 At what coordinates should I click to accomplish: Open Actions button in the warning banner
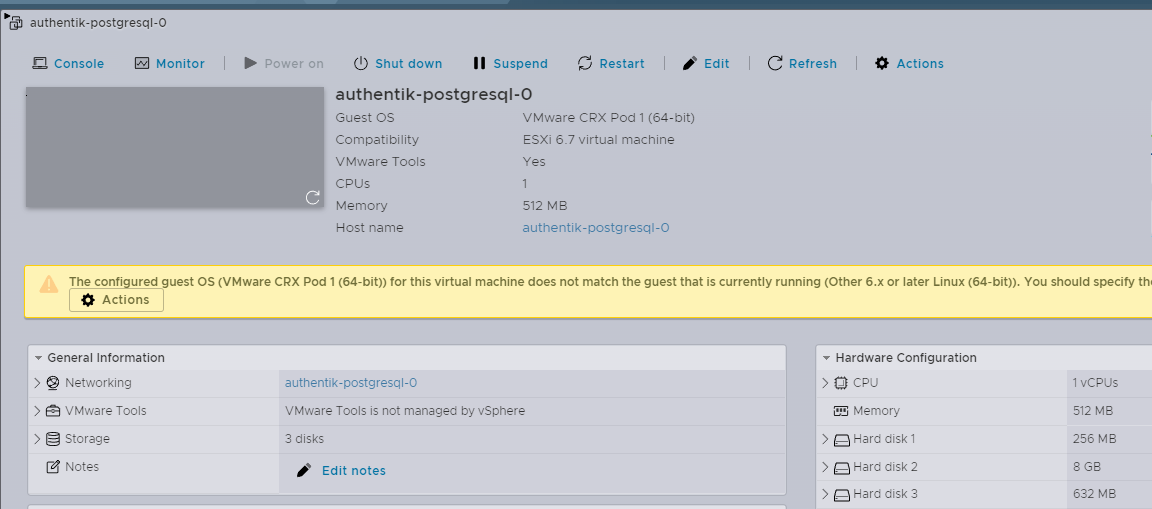[x=116, y=300]
